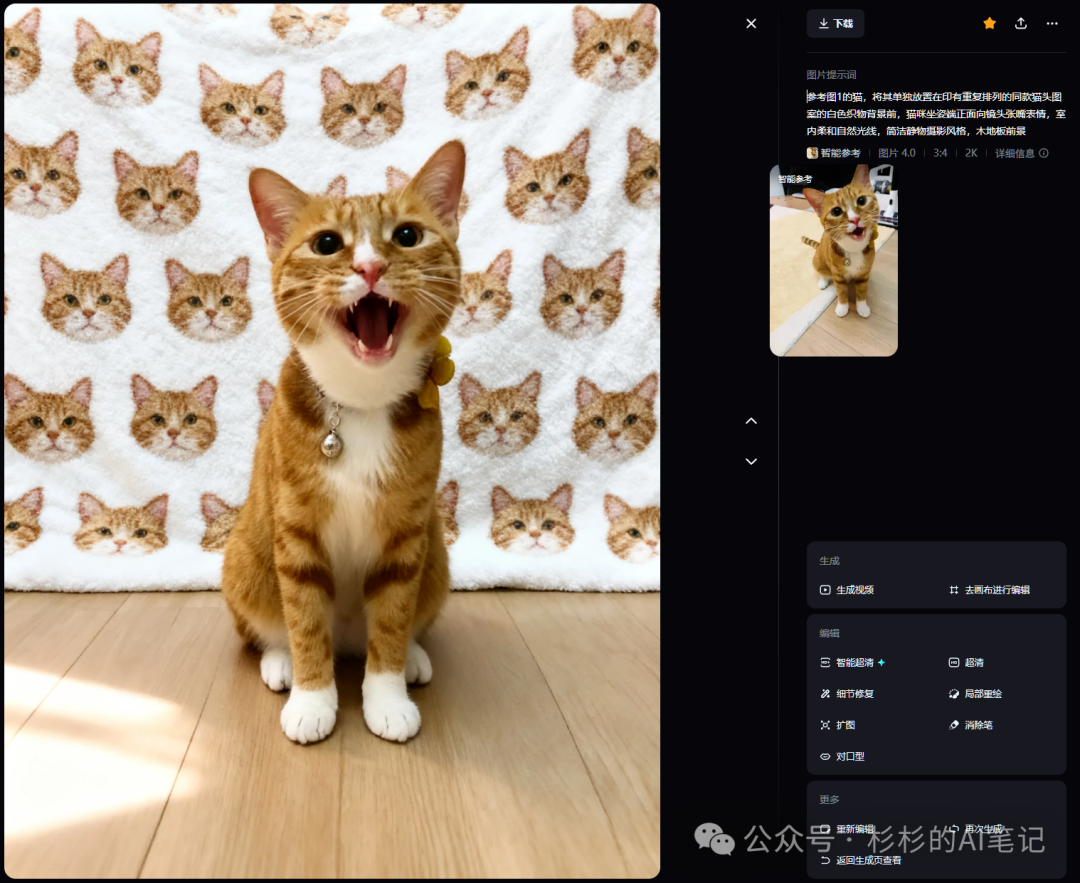The image size is (1080, 883).
Task: Click the 智能参考 tag under the prompt
Action: pos(833,153)
